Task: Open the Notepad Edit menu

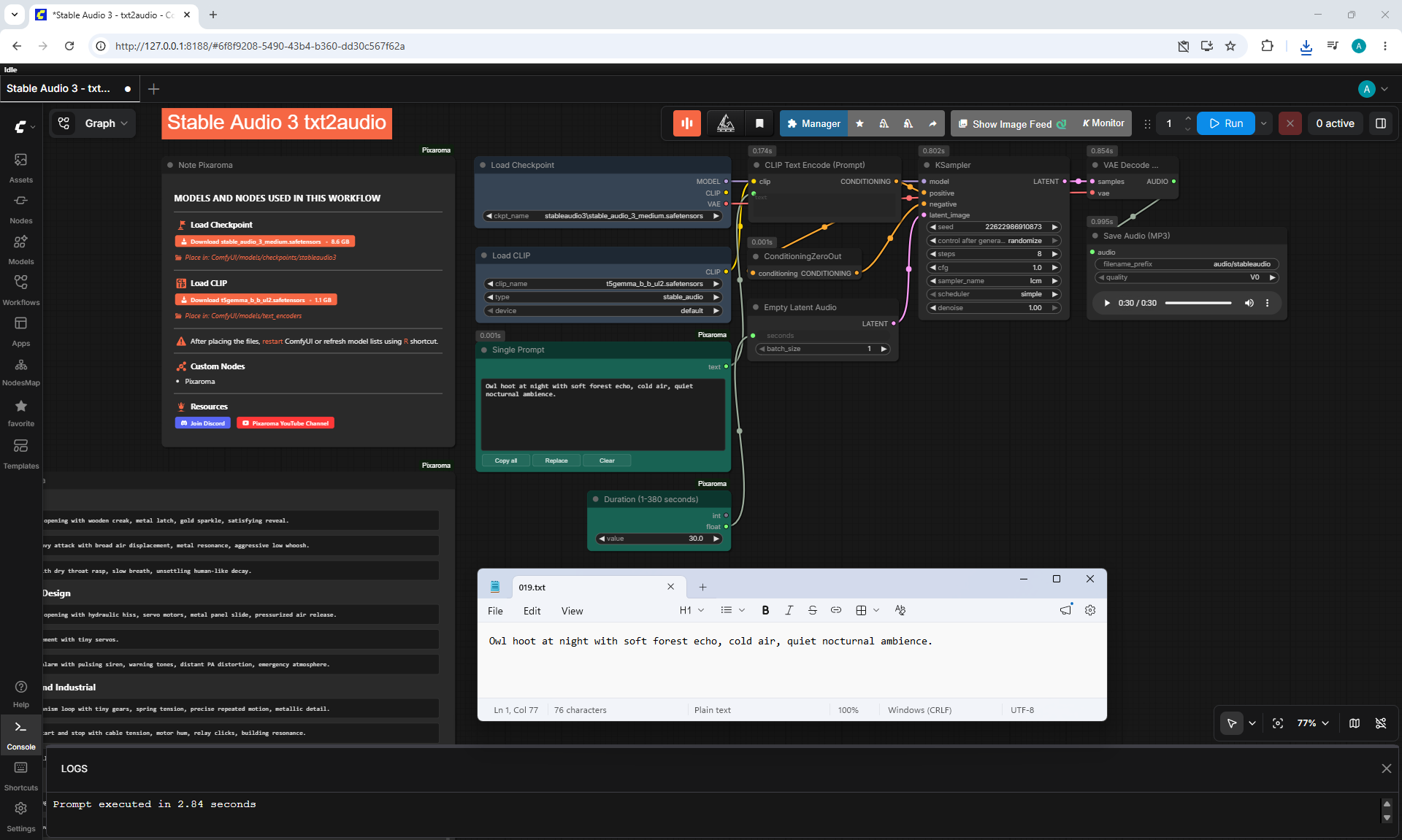Action: pyautogui.click(x=532, y=611)
